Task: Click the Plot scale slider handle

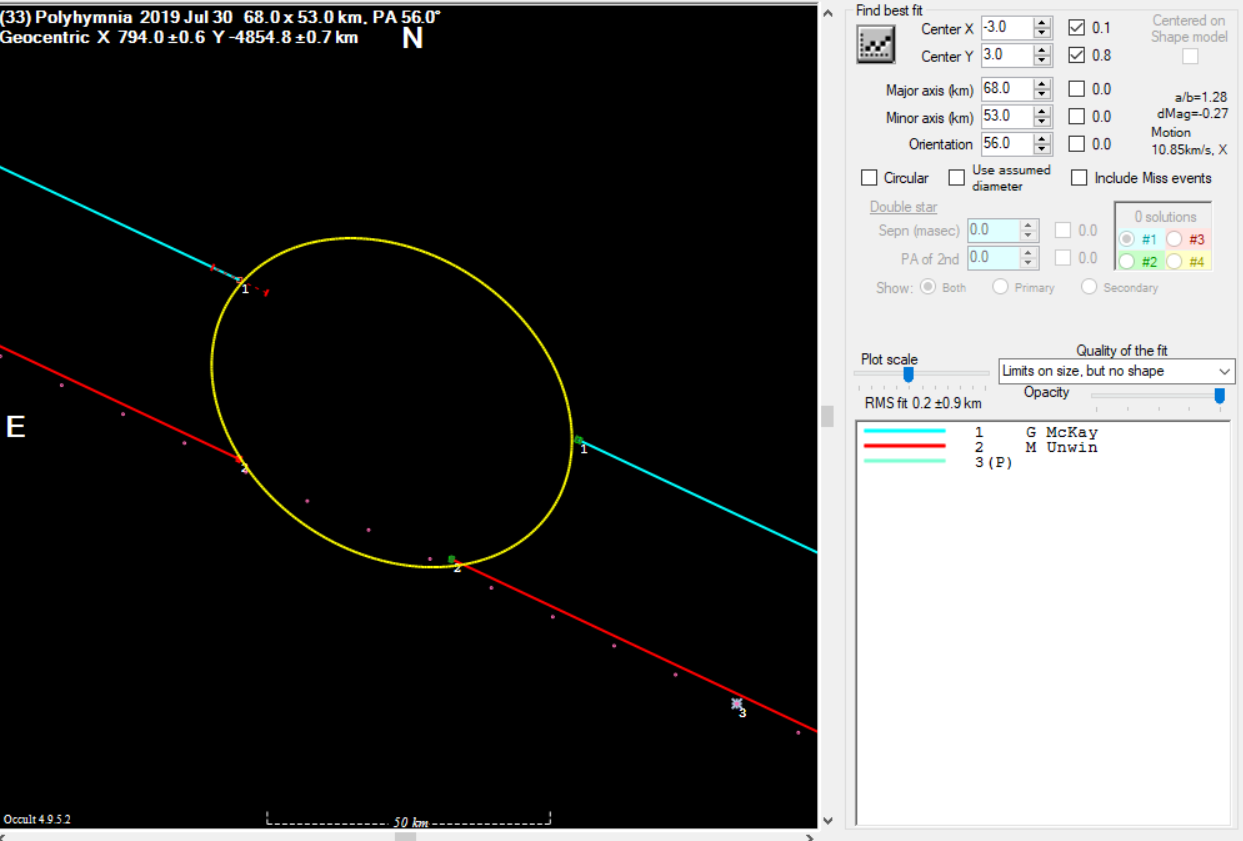Action: [908, 375]
